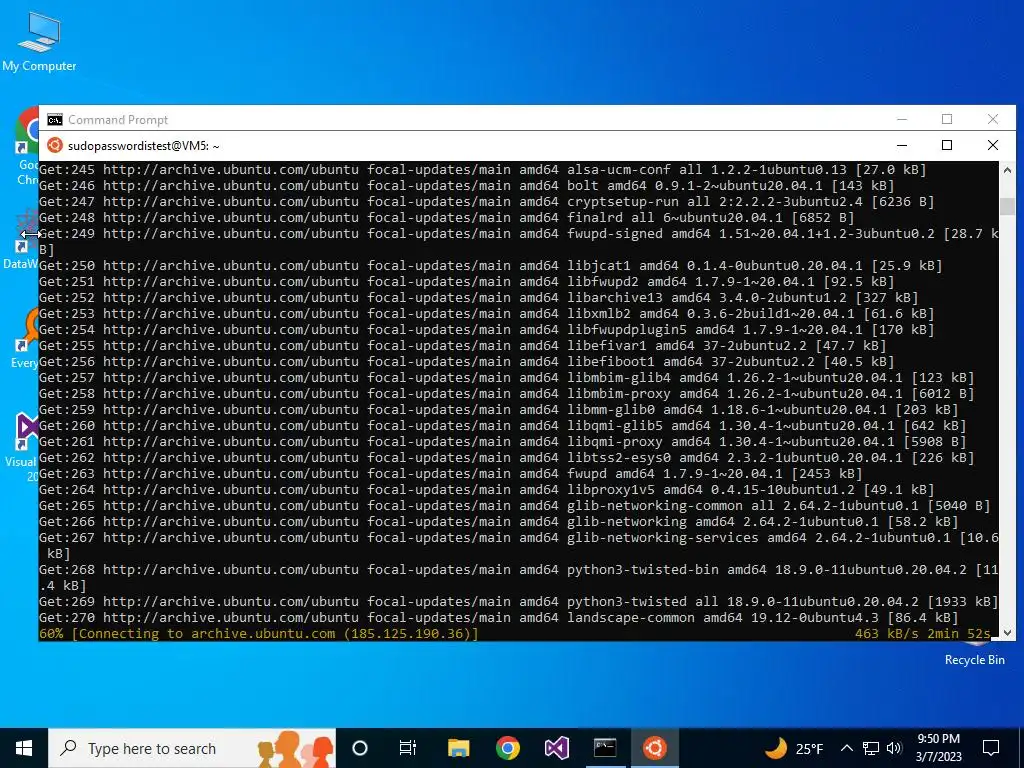Click the Type here to search box
The height and width of the screenshot is (768, 1024).
point(192,748)
